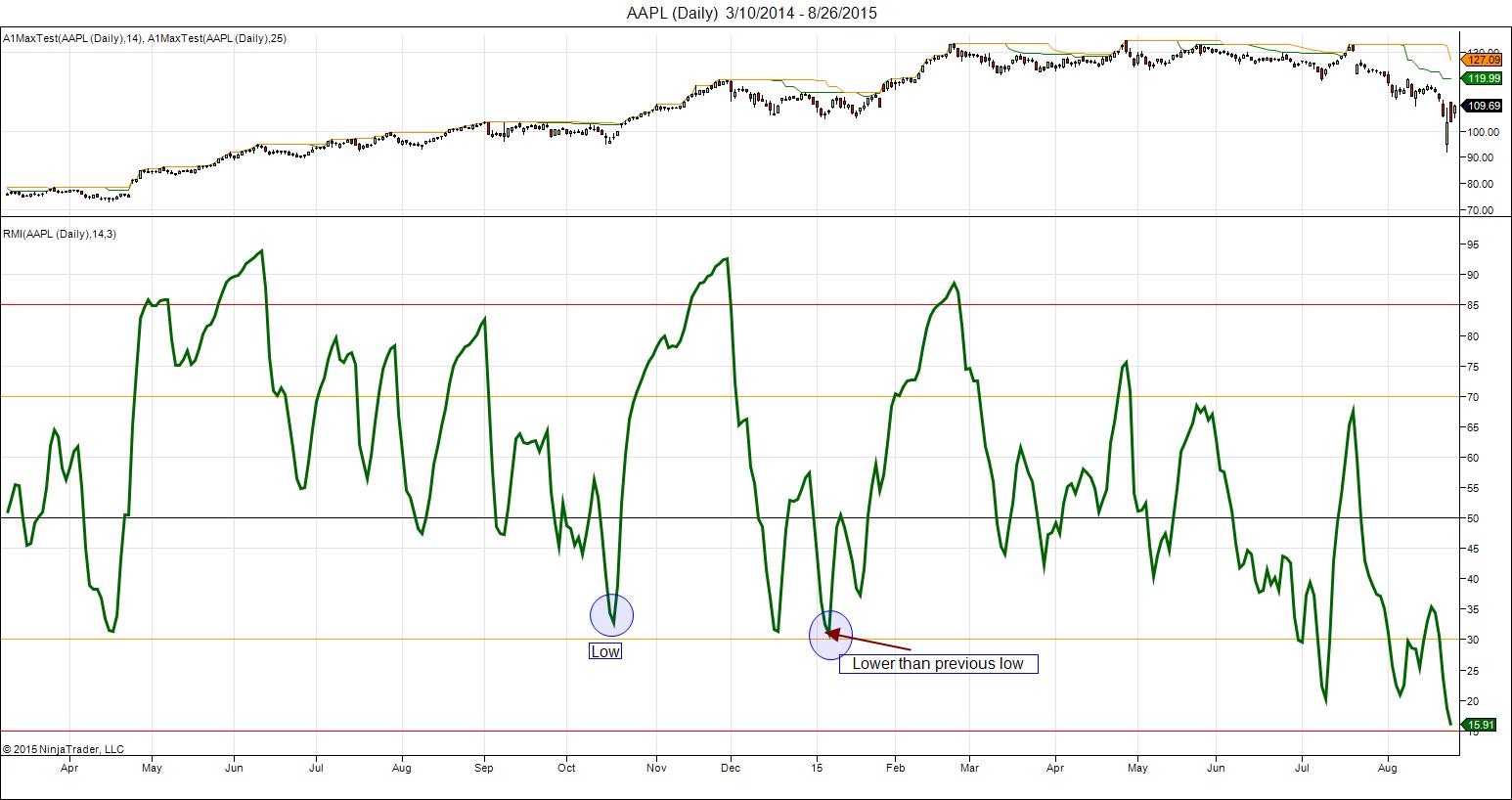Select the "Low" text annotation

605,651
